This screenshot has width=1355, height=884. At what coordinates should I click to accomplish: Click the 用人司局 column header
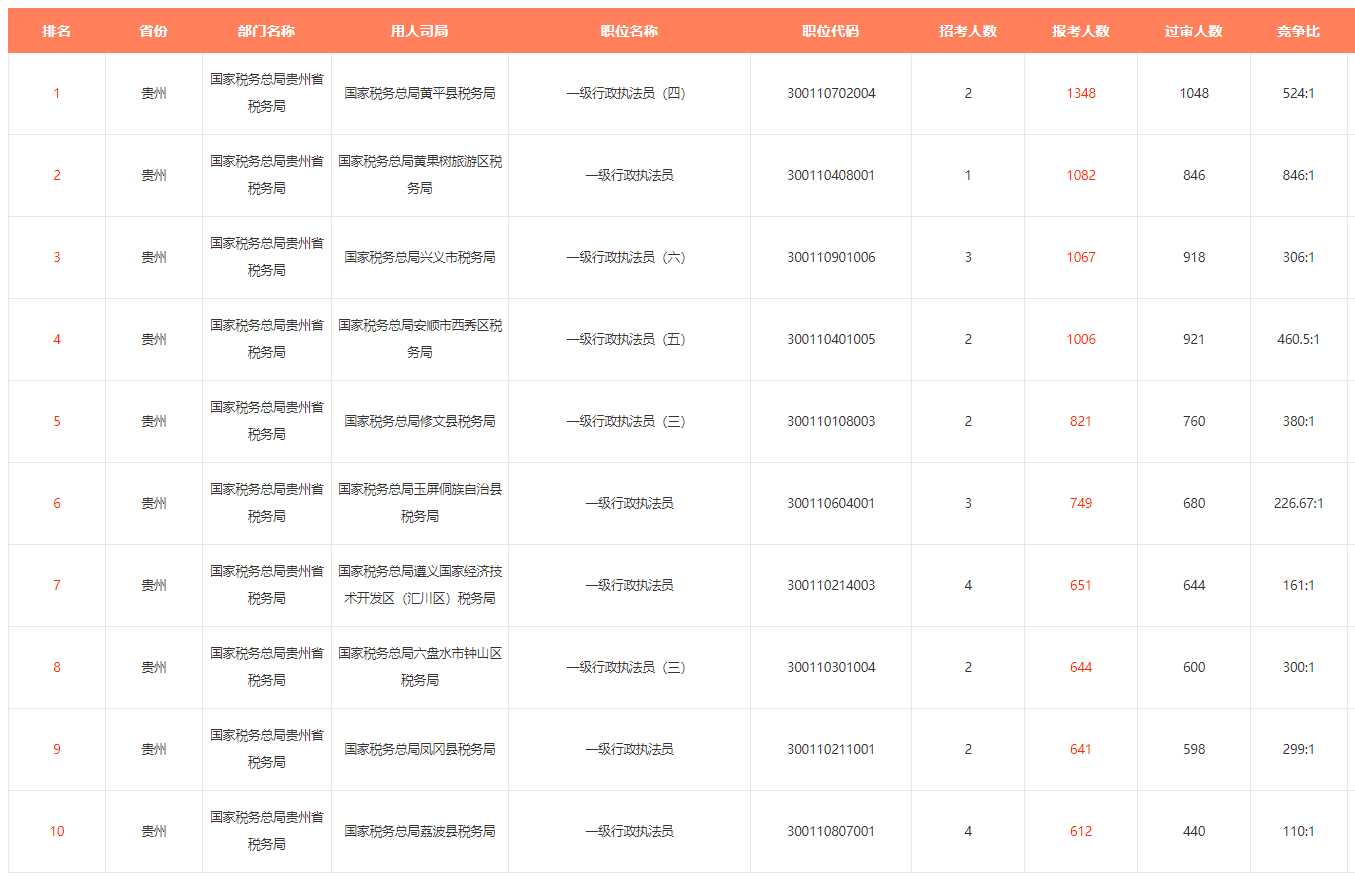coord(419,31)
